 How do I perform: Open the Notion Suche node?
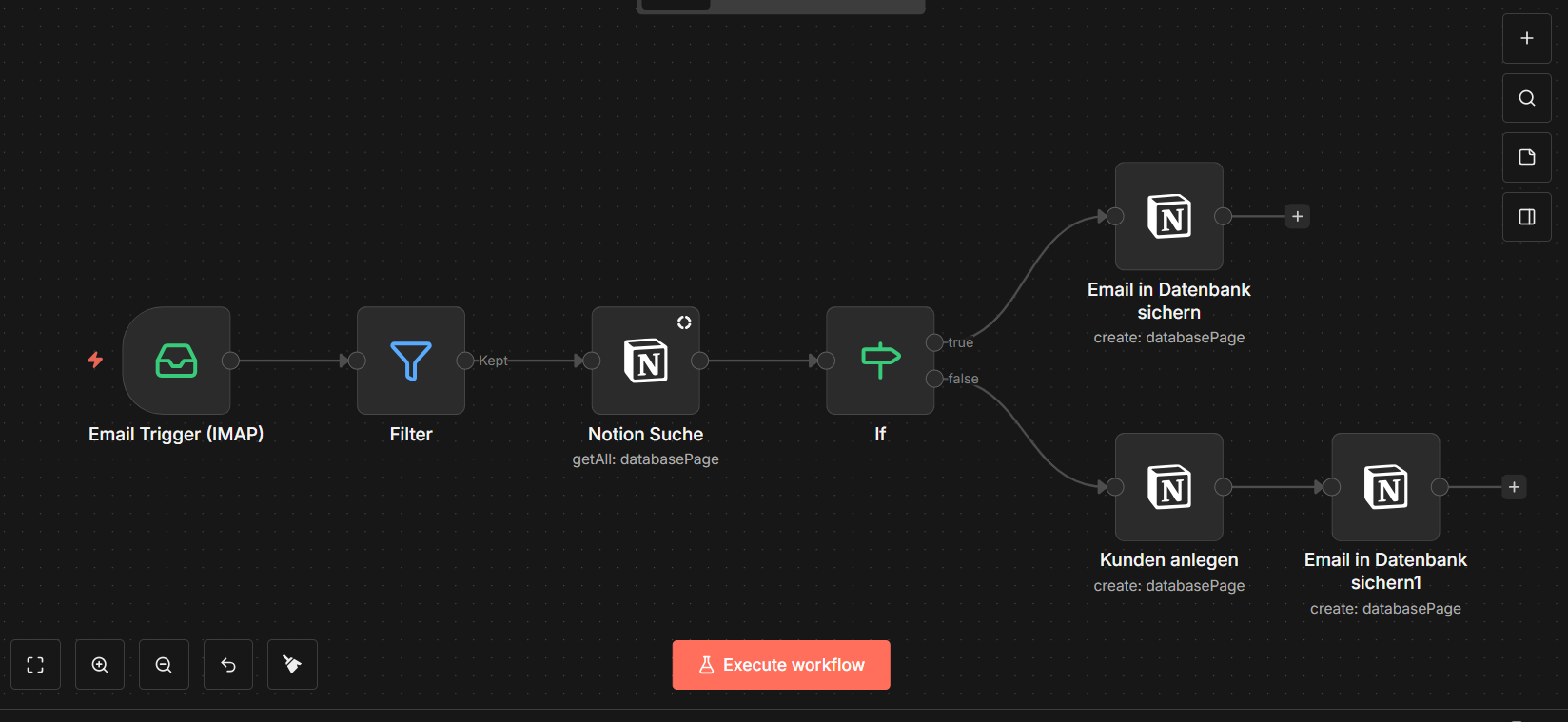coord(645,361)
